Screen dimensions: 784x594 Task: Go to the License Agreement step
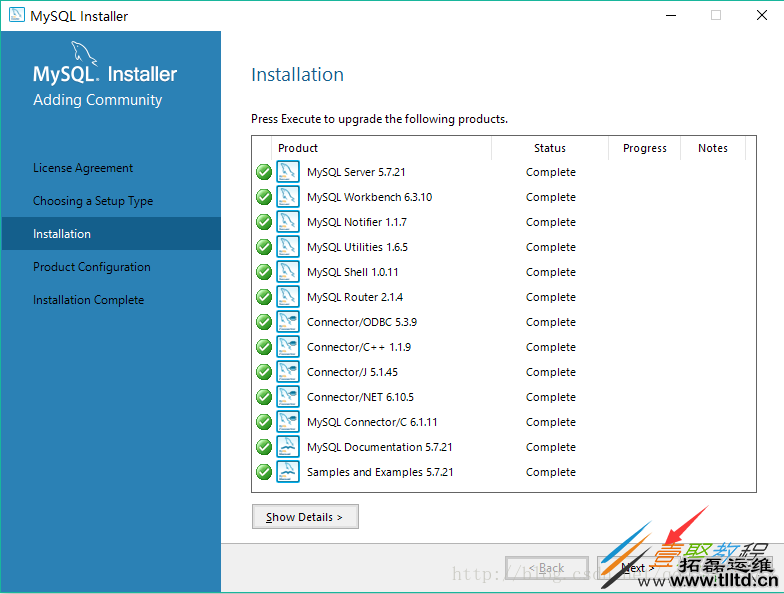pos(83,168)
